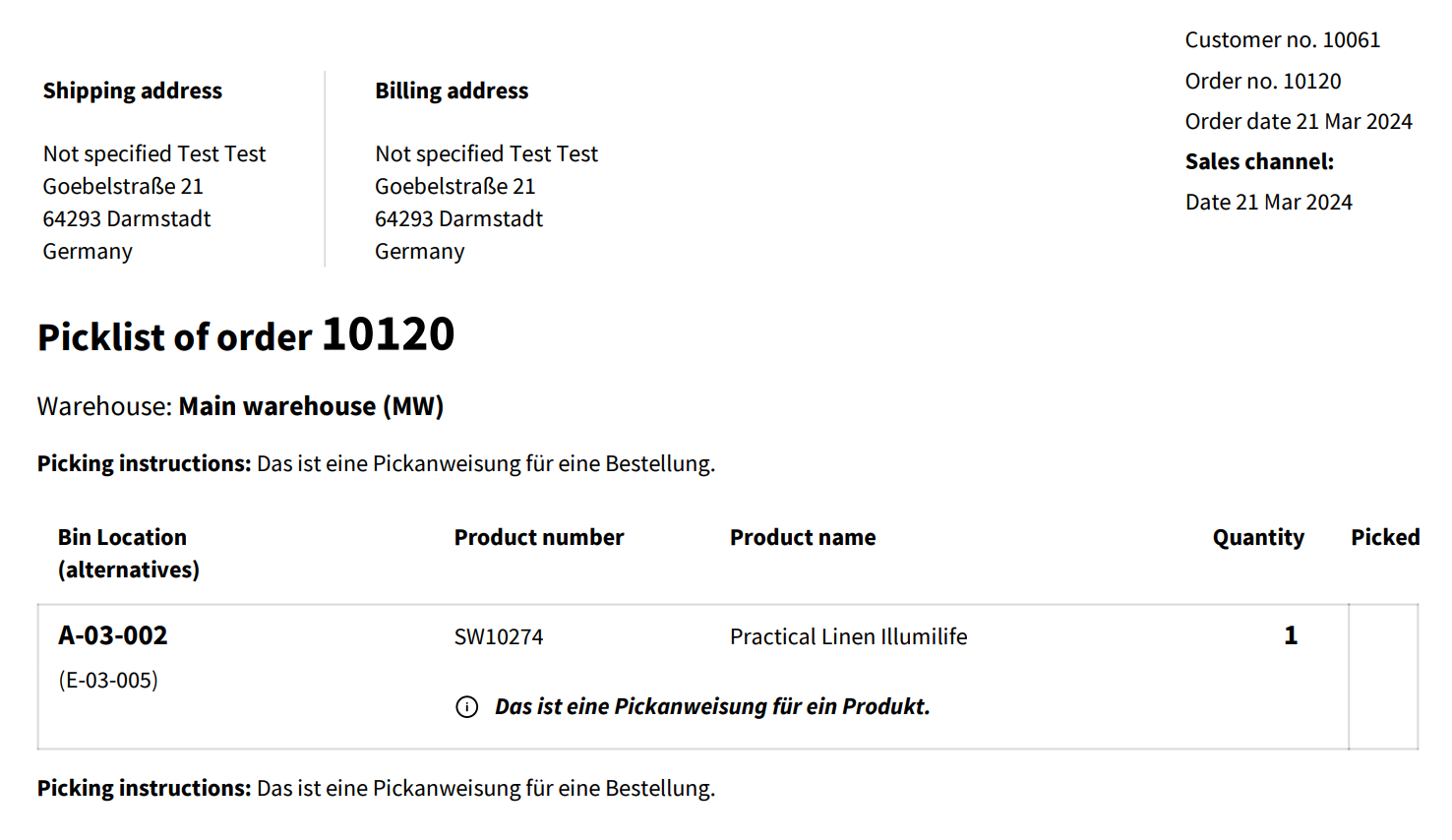
Task: Click the Customer no. 10061 line
Action: [x=1282, y=40]
